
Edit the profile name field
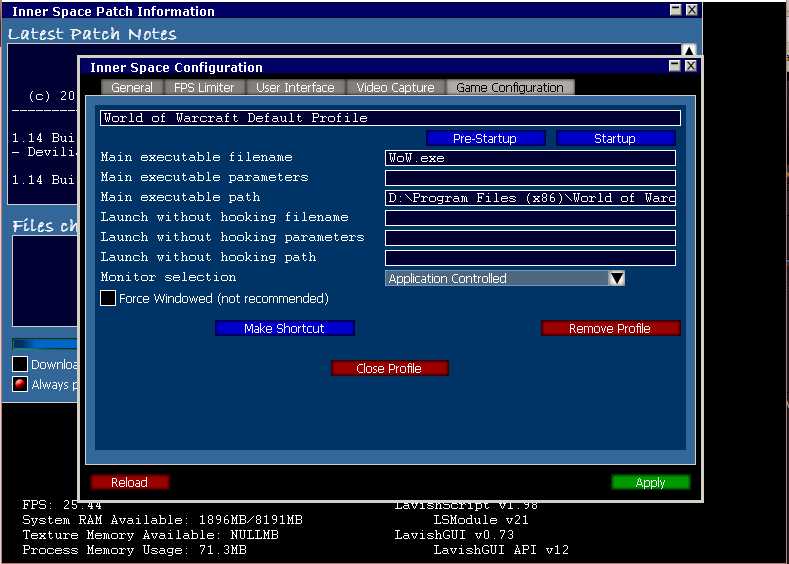[x=390, y=118]
